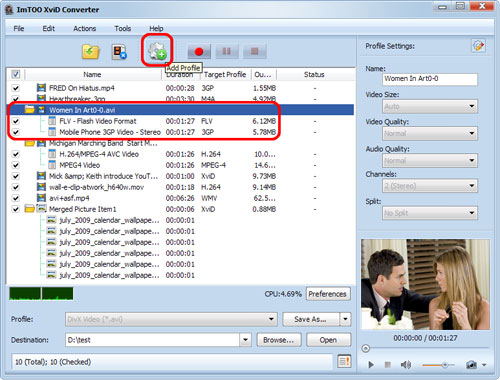500x380 pixels.
Task: Open the Edit menu
Action: 49,28
